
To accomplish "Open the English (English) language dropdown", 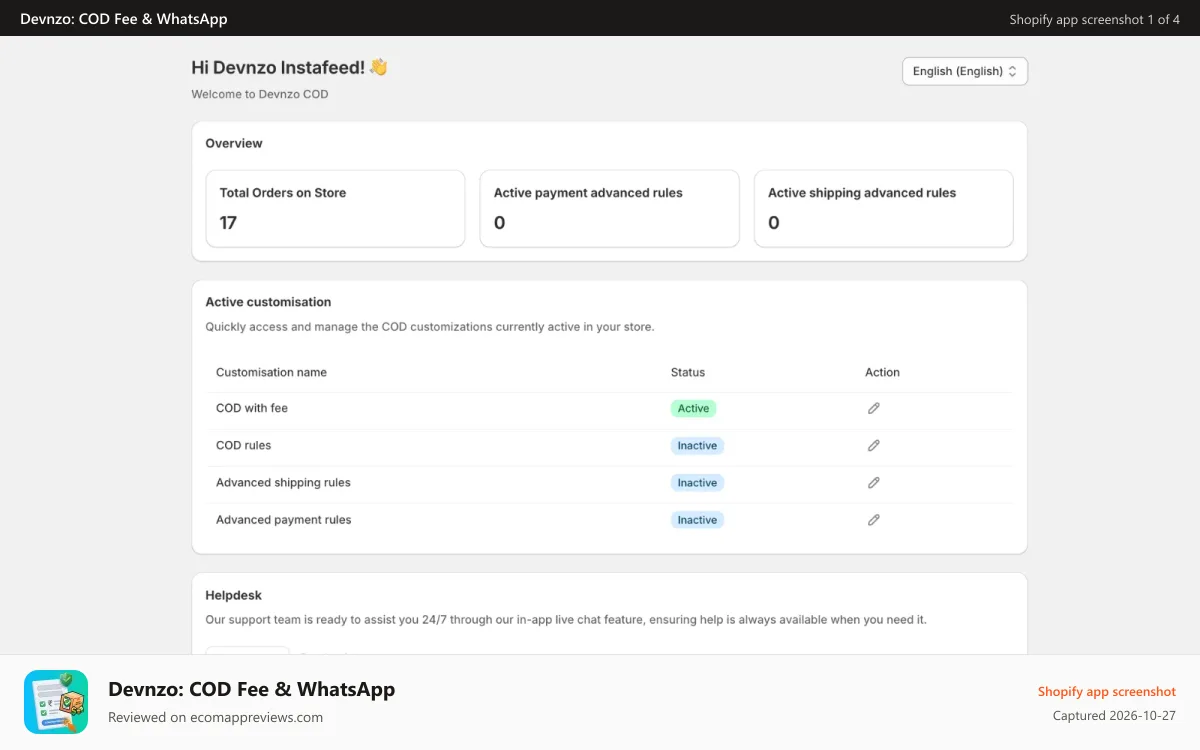I will pyautogui.click(x=965, y=71).
